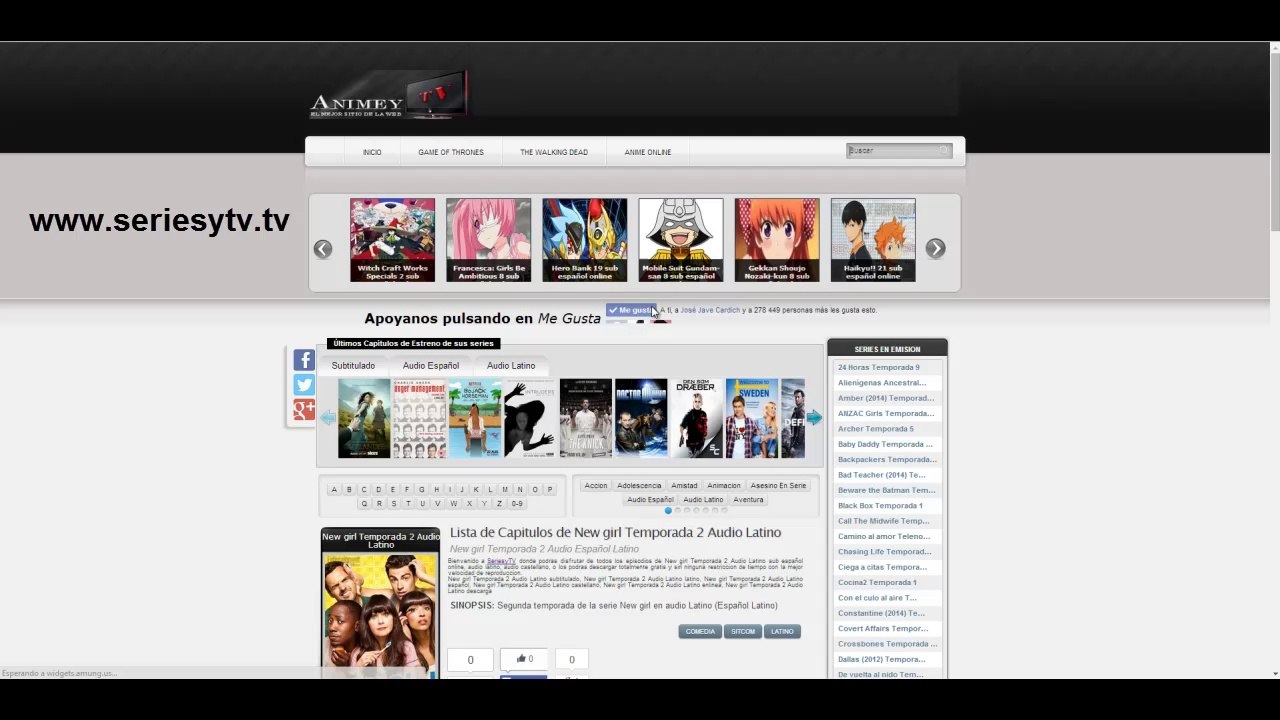The width and height of the screenshot is (1280, 720).
Task: Open Game of Thrones menu item
Action: point(451,152)
